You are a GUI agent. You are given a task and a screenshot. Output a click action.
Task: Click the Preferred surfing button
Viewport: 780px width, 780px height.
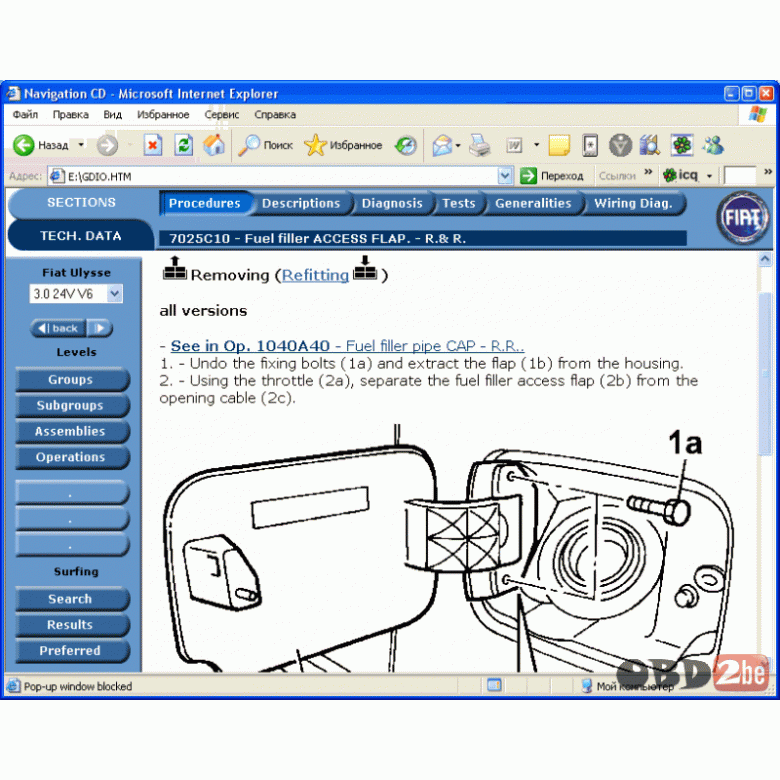tap(72, 651)
